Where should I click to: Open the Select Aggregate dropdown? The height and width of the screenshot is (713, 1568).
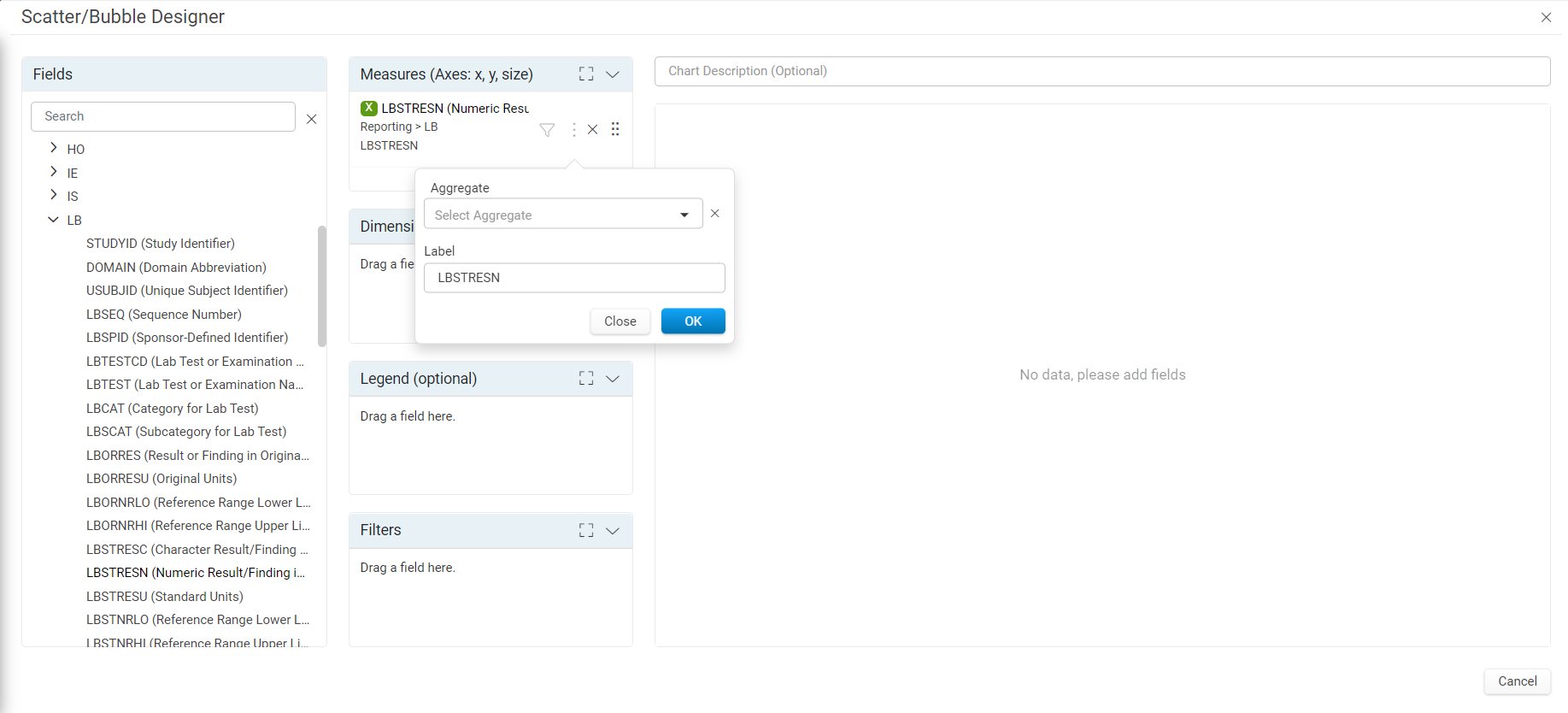(x=563, y=215)
